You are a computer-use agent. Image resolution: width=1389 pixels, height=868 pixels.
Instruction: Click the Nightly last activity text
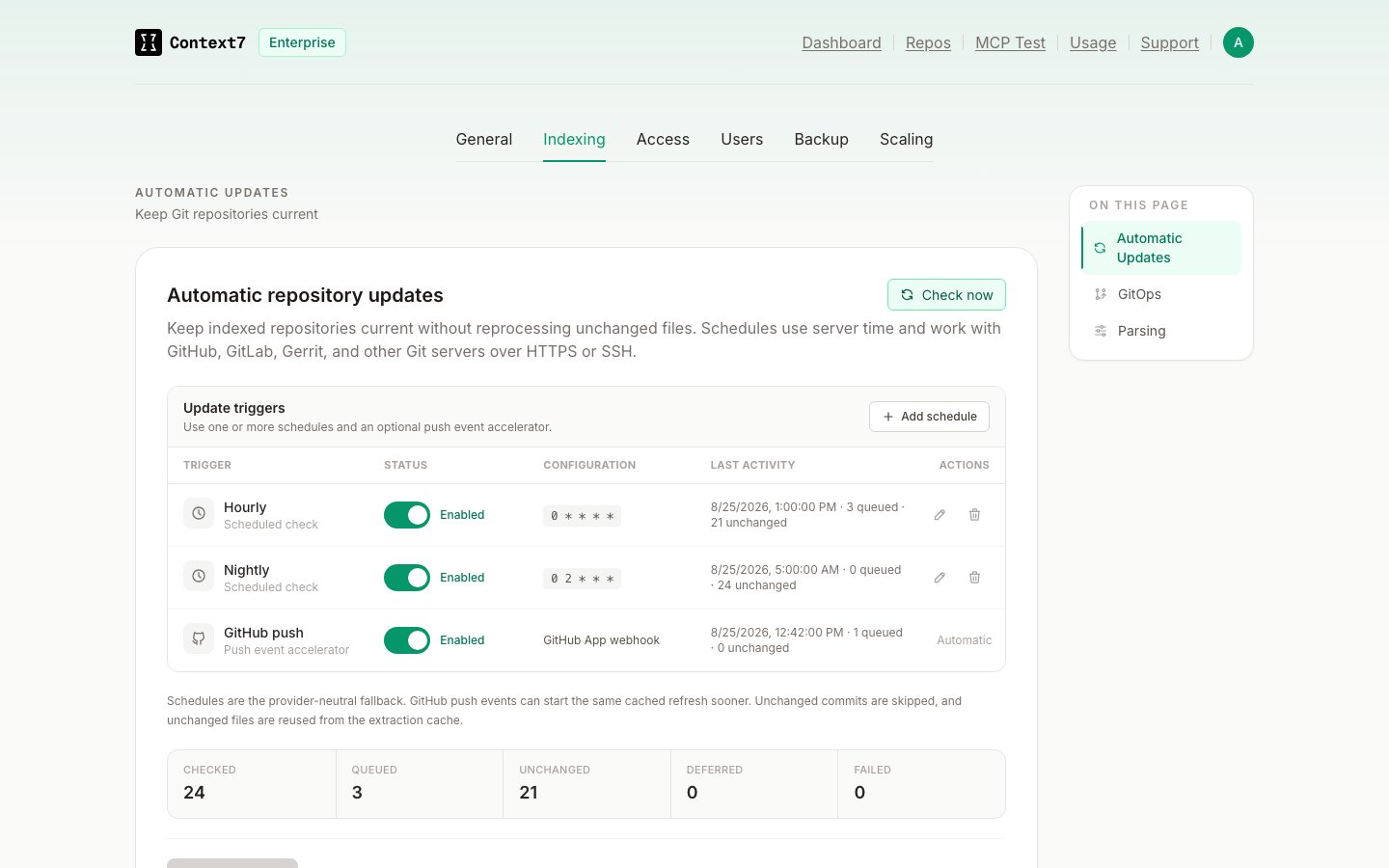point(806,578)
